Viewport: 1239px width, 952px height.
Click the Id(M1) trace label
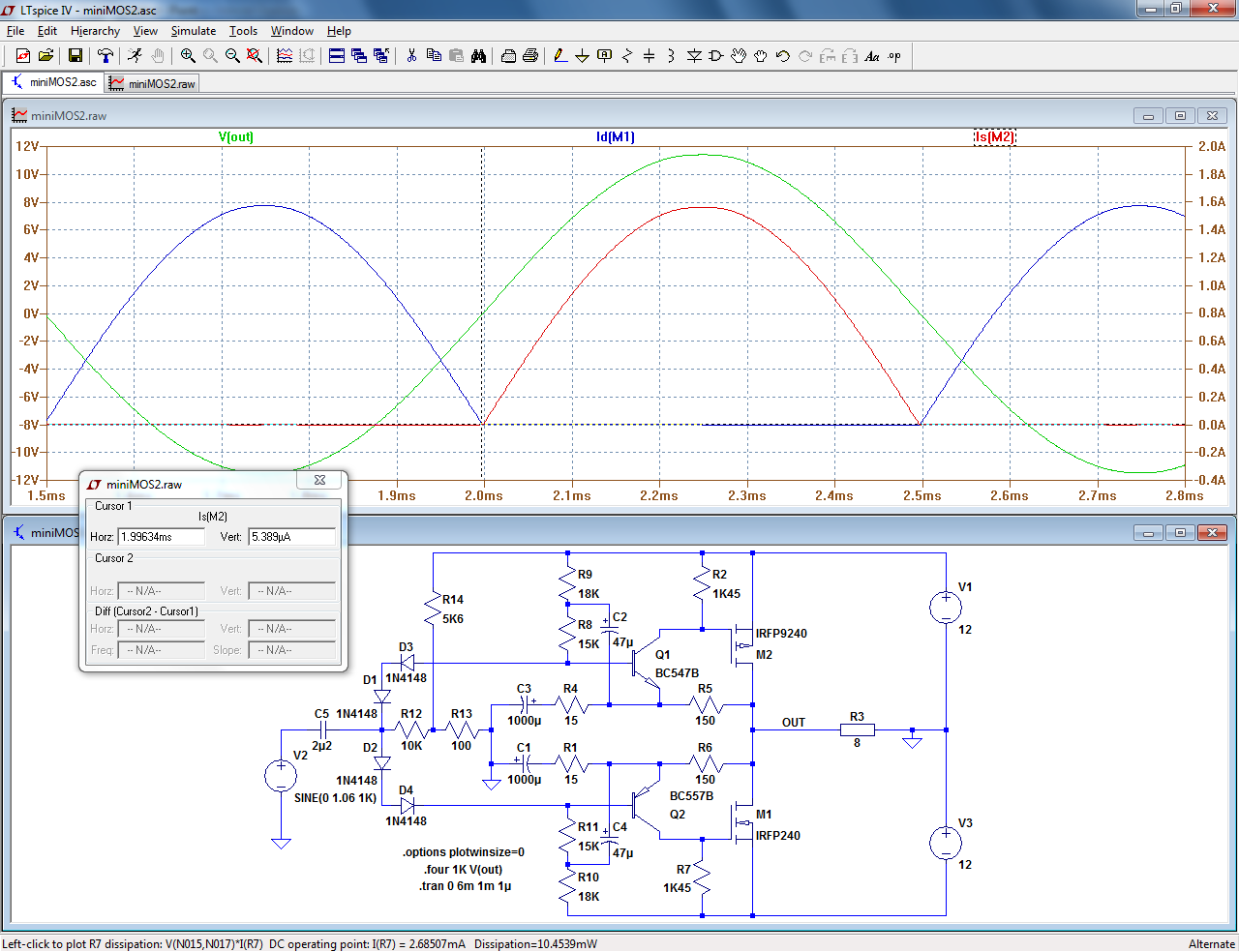point(616,136)
